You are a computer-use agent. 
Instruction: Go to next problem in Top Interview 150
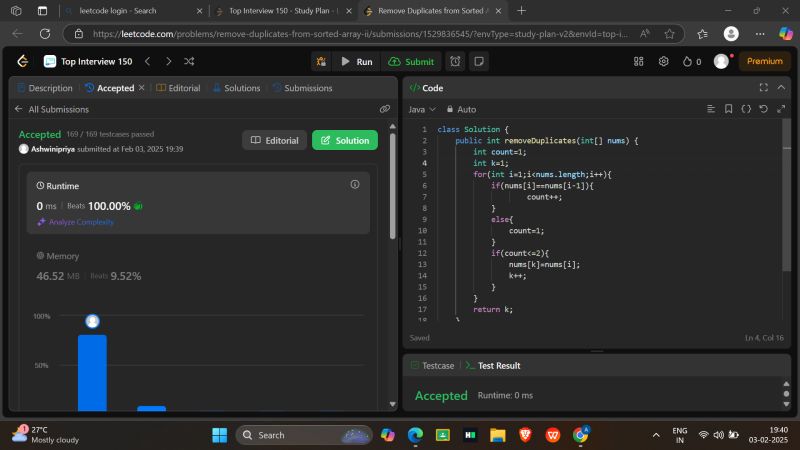click(168, 61)
